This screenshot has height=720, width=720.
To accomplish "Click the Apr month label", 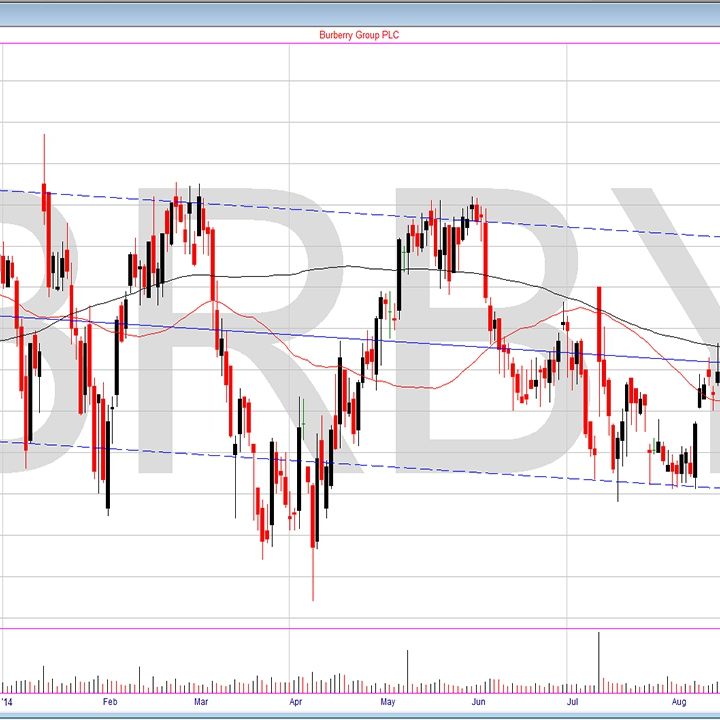I will (295, 702).
